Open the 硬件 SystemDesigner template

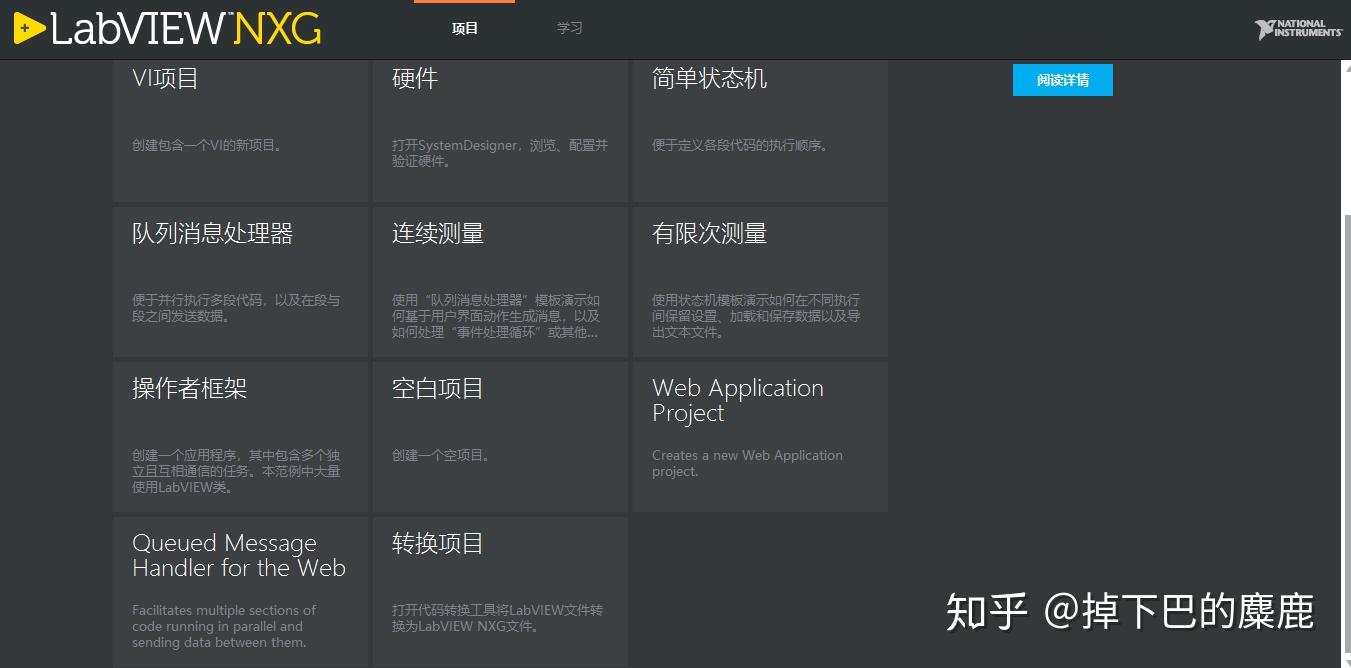(500, 130)
